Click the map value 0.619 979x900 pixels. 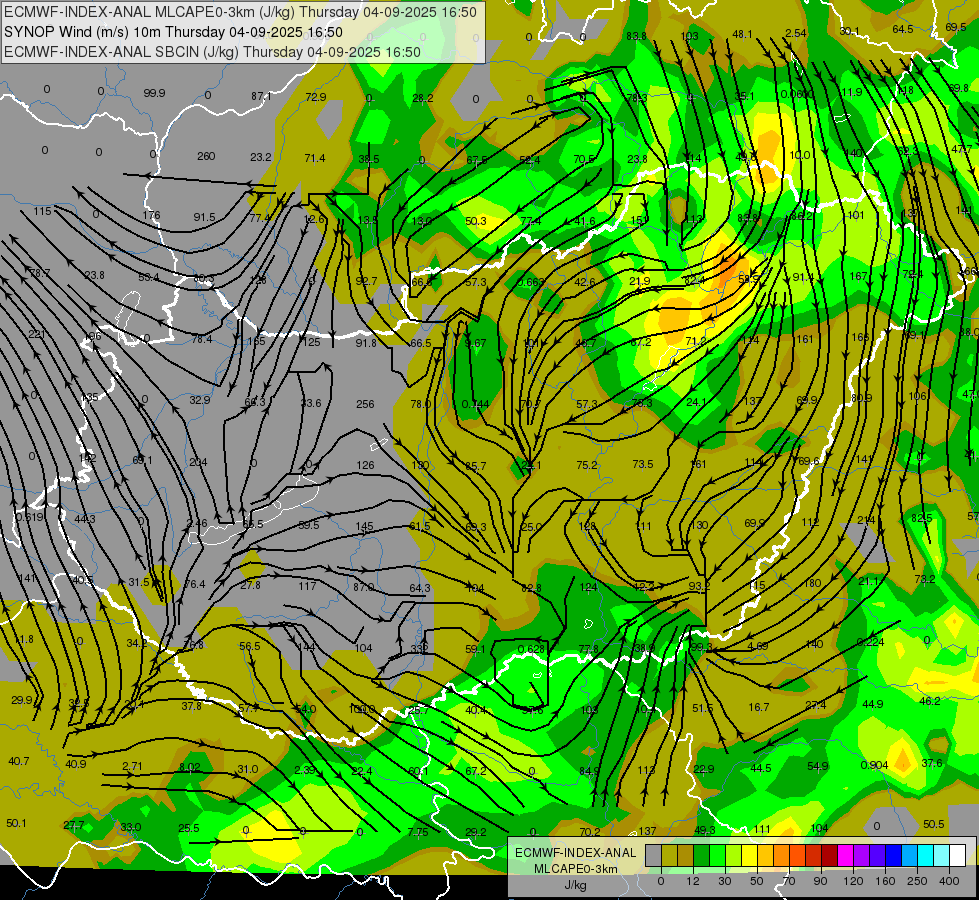[29, 517]
